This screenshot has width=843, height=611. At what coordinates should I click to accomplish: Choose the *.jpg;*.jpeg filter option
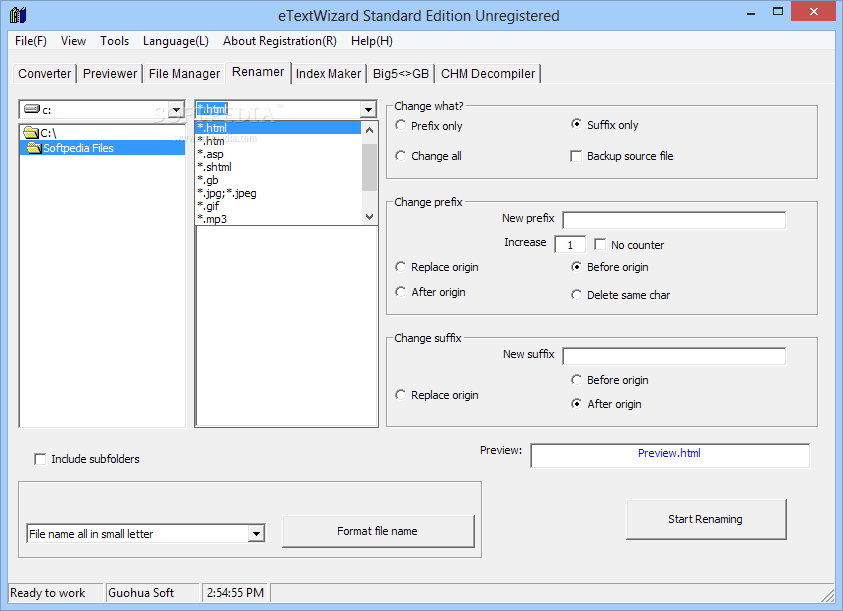[278, 193]
